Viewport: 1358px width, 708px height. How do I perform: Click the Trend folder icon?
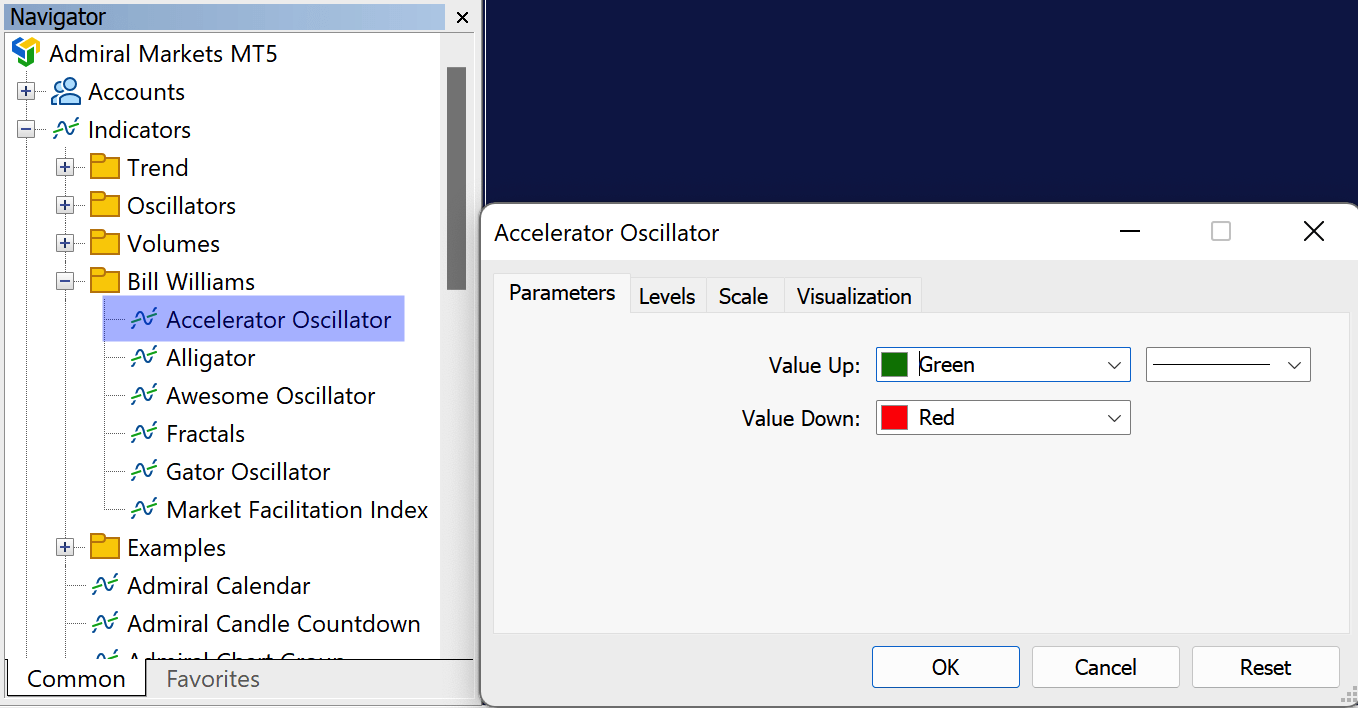pos(105,167)
